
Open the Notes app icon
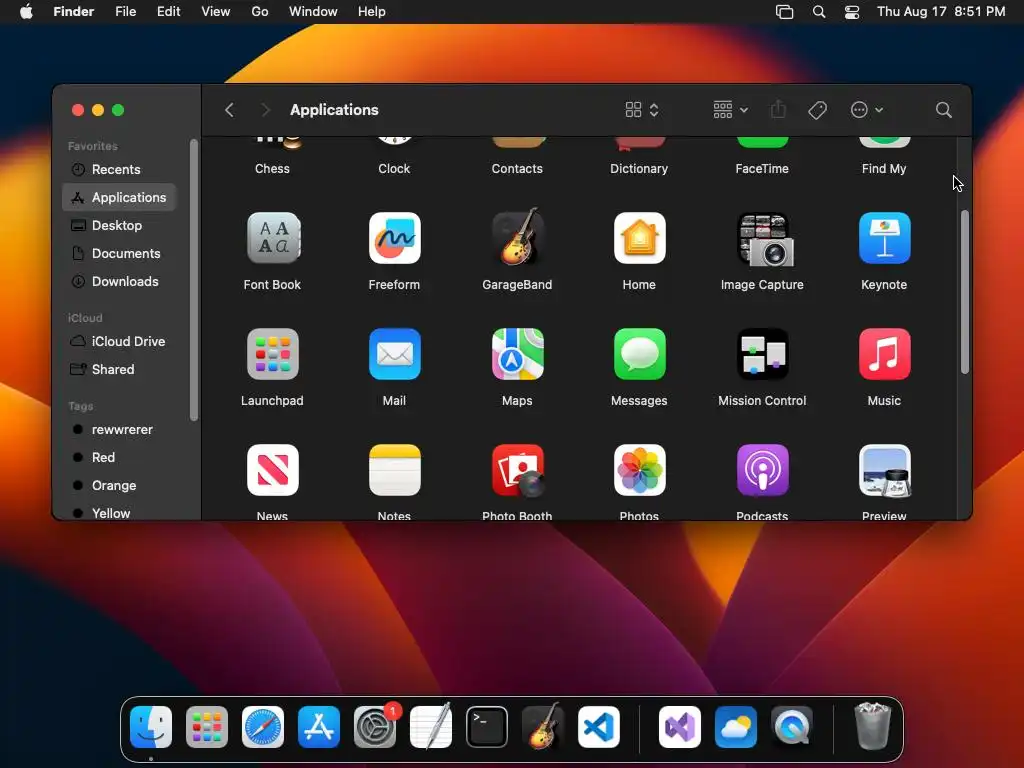(x=394, y=470)
